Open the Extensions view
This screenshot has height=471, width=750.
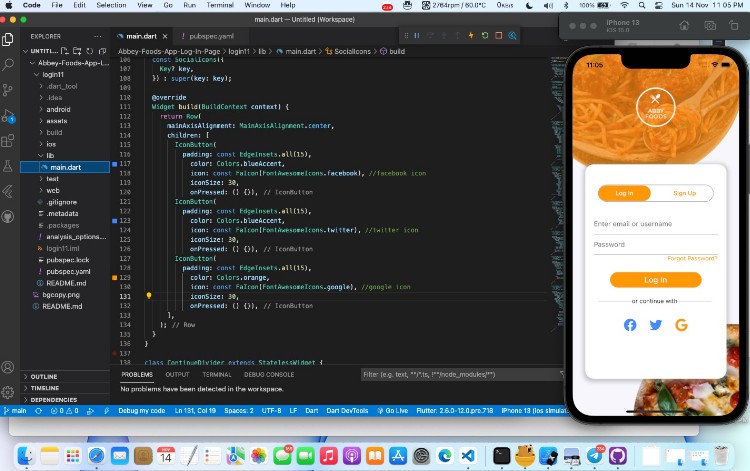[8, 141]
